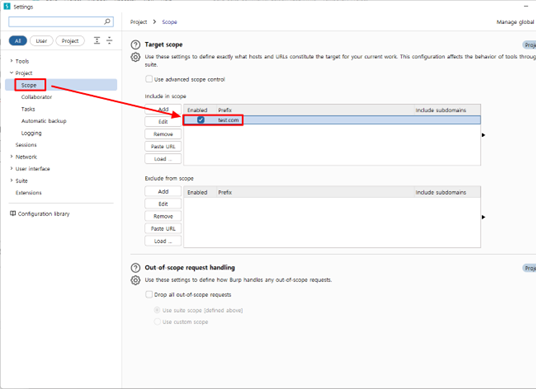This screenshot has width=536, height=389.
Task: Select the test.com prefix cell
Action: (315, 120)
